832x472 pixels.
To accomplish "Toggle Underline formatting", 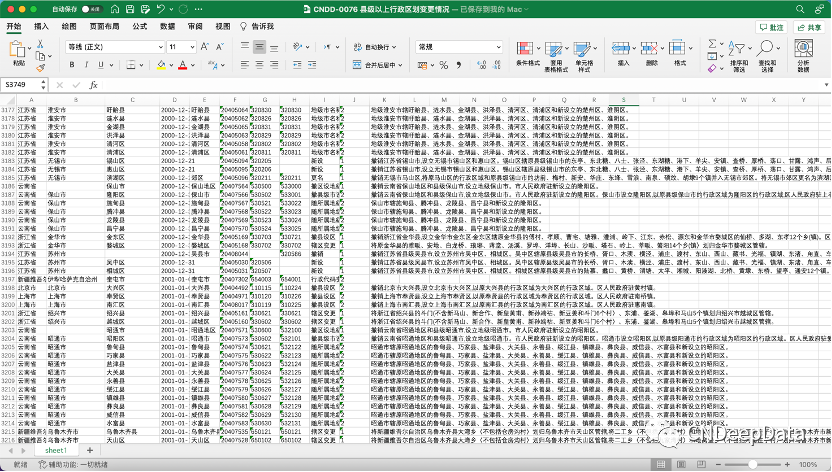I will tap(101, 65).
